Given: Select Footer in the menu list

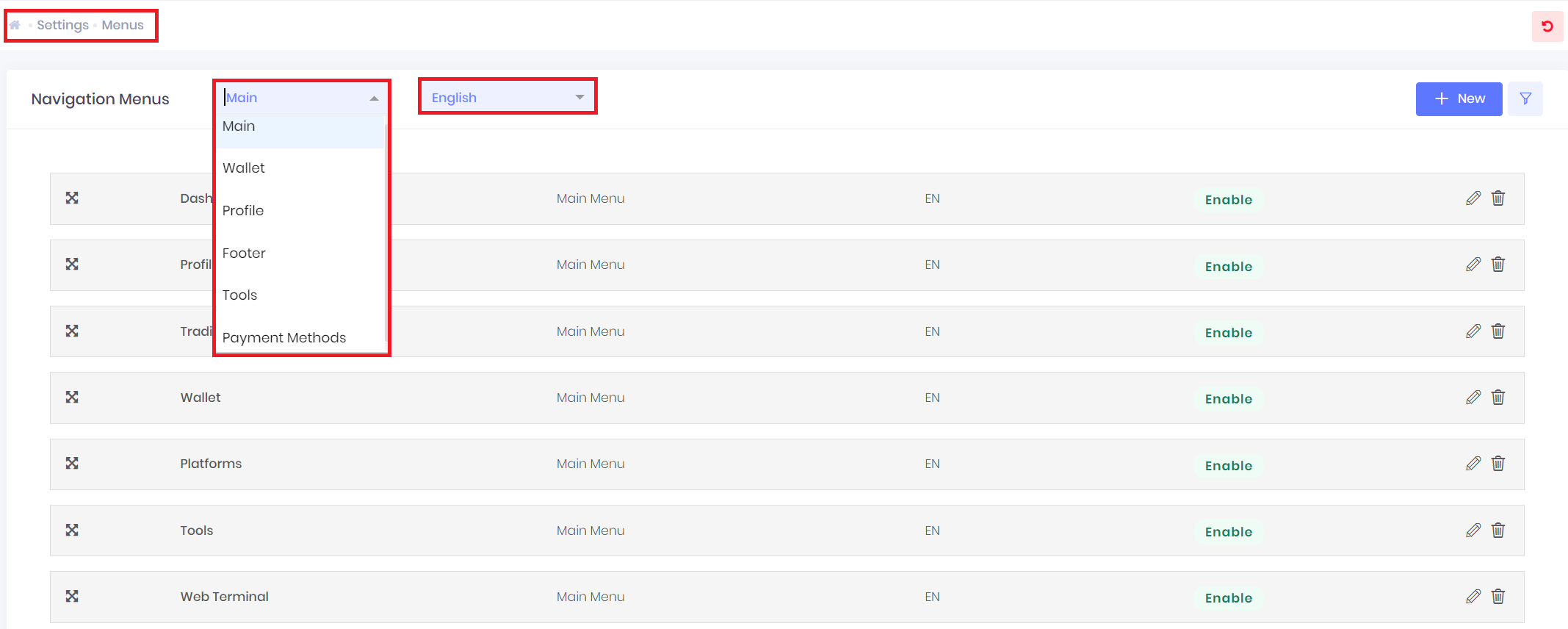Looking at the screenshot, I should (x=244, y=254).
